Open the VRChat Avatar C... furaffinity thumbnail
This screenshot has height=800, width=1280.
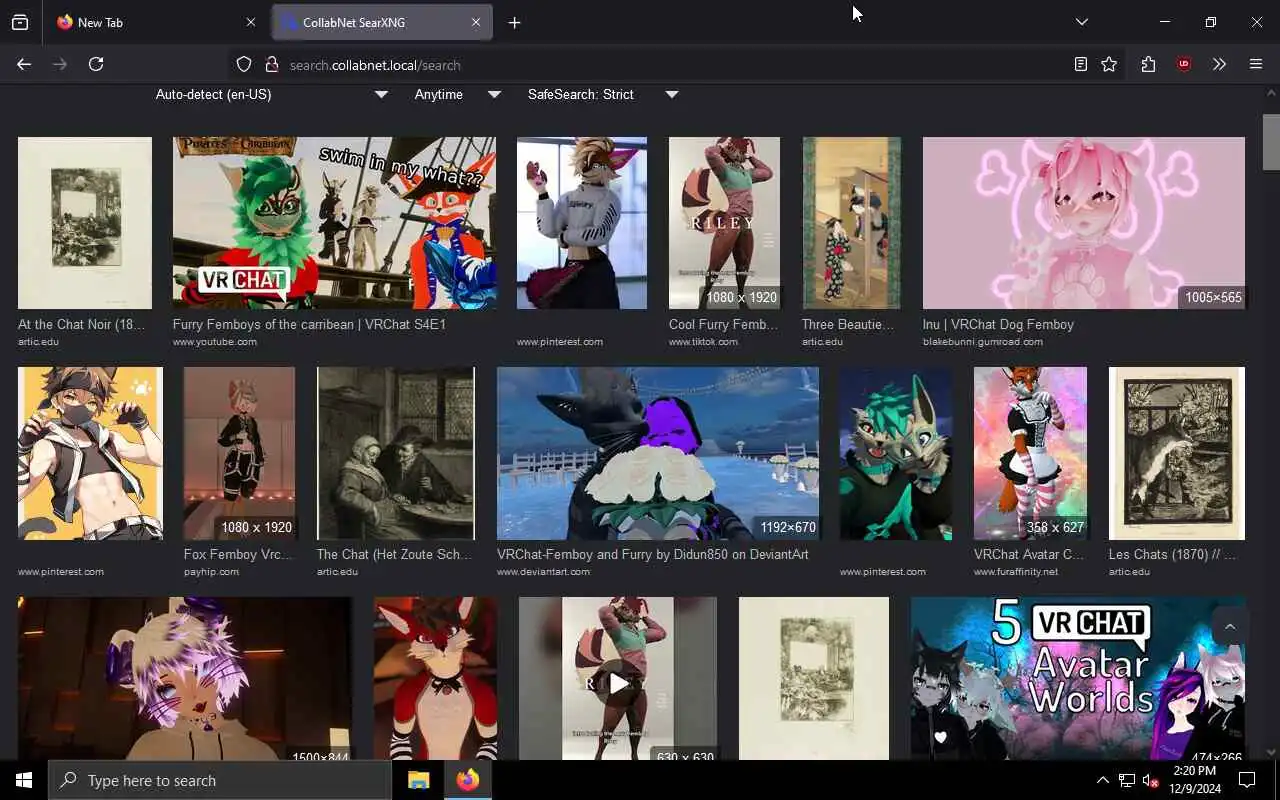coord(1030,453)
